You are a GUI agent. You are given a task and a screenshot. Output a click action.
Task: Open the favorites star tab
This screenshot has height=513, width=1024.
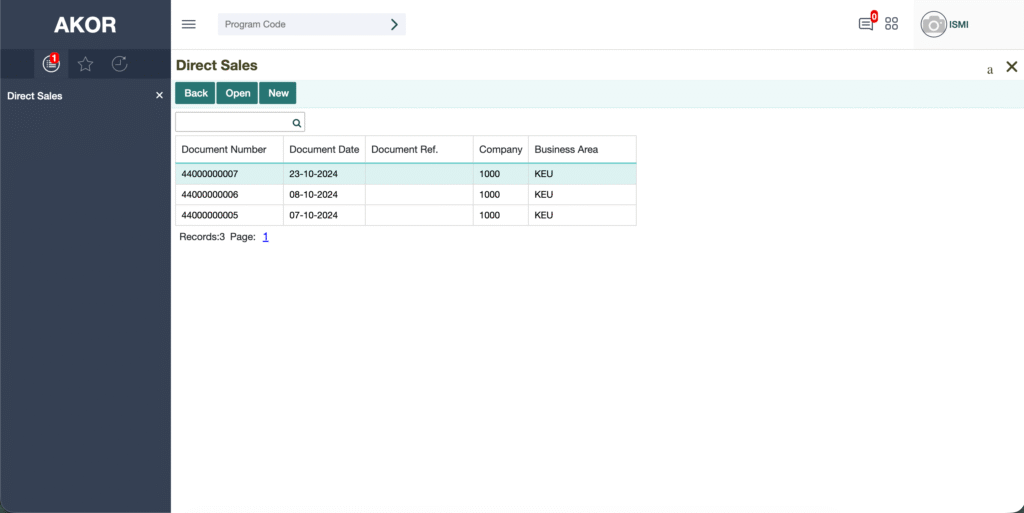(x=86, y=64)
